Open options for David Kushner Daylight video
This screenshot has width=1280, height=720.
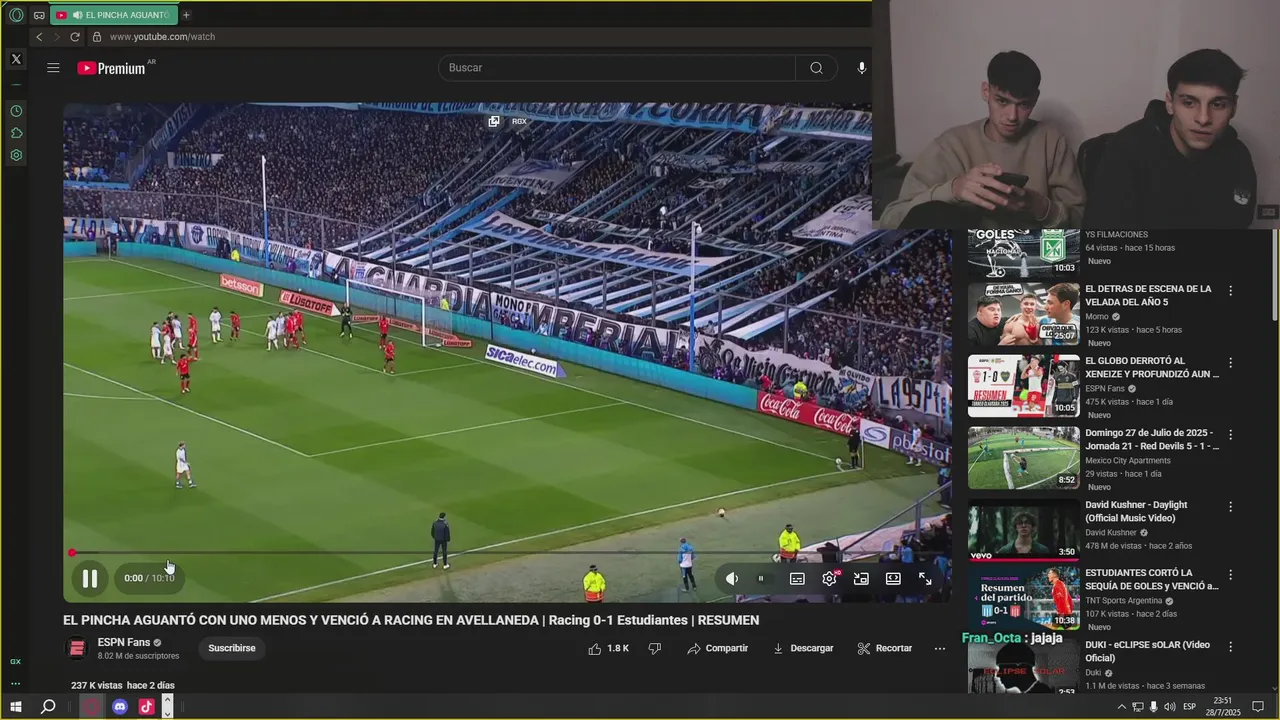pyautogui.click(x=1231, y=507)
